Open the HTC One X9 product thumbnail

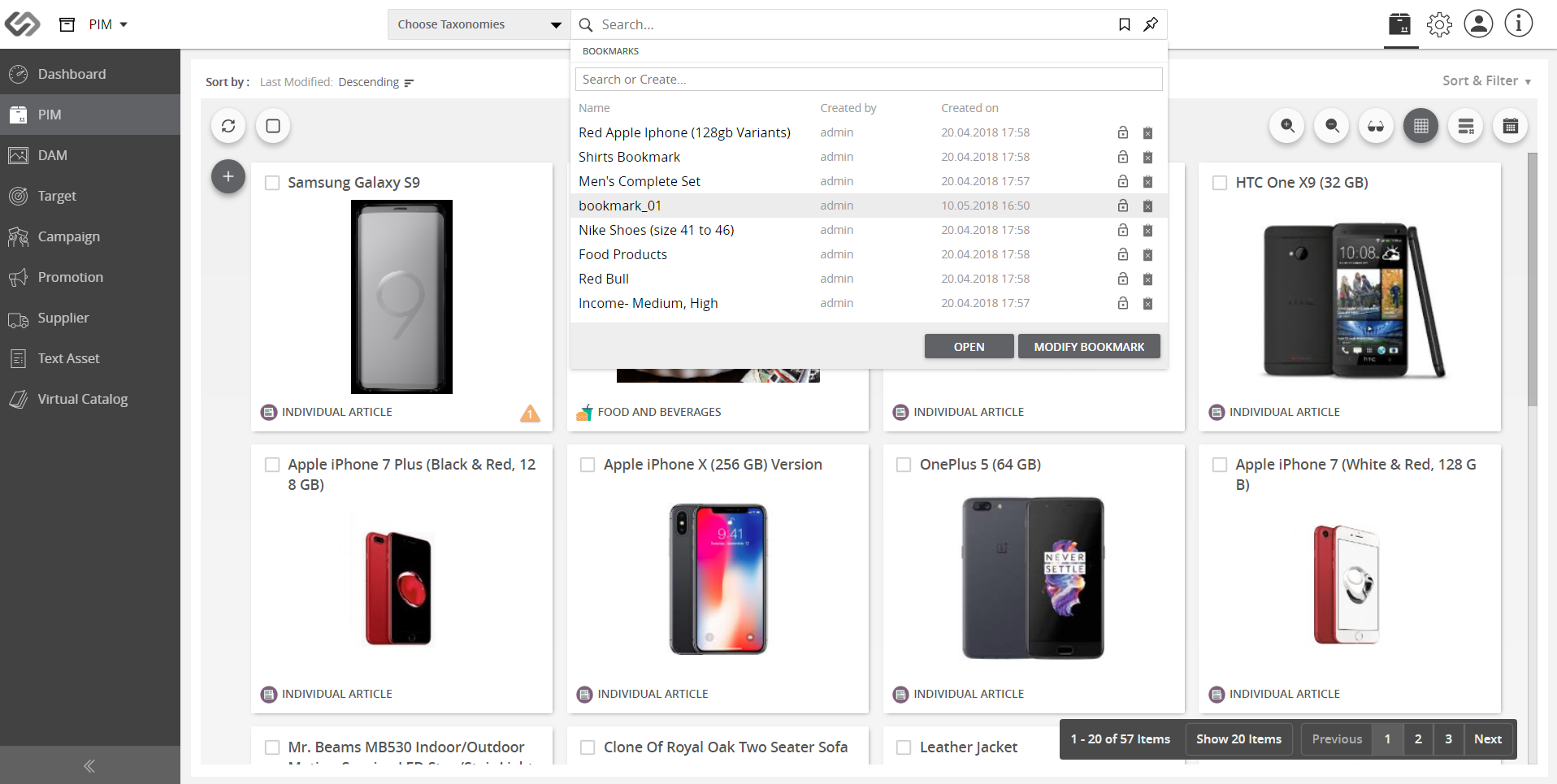point(1353,301)
